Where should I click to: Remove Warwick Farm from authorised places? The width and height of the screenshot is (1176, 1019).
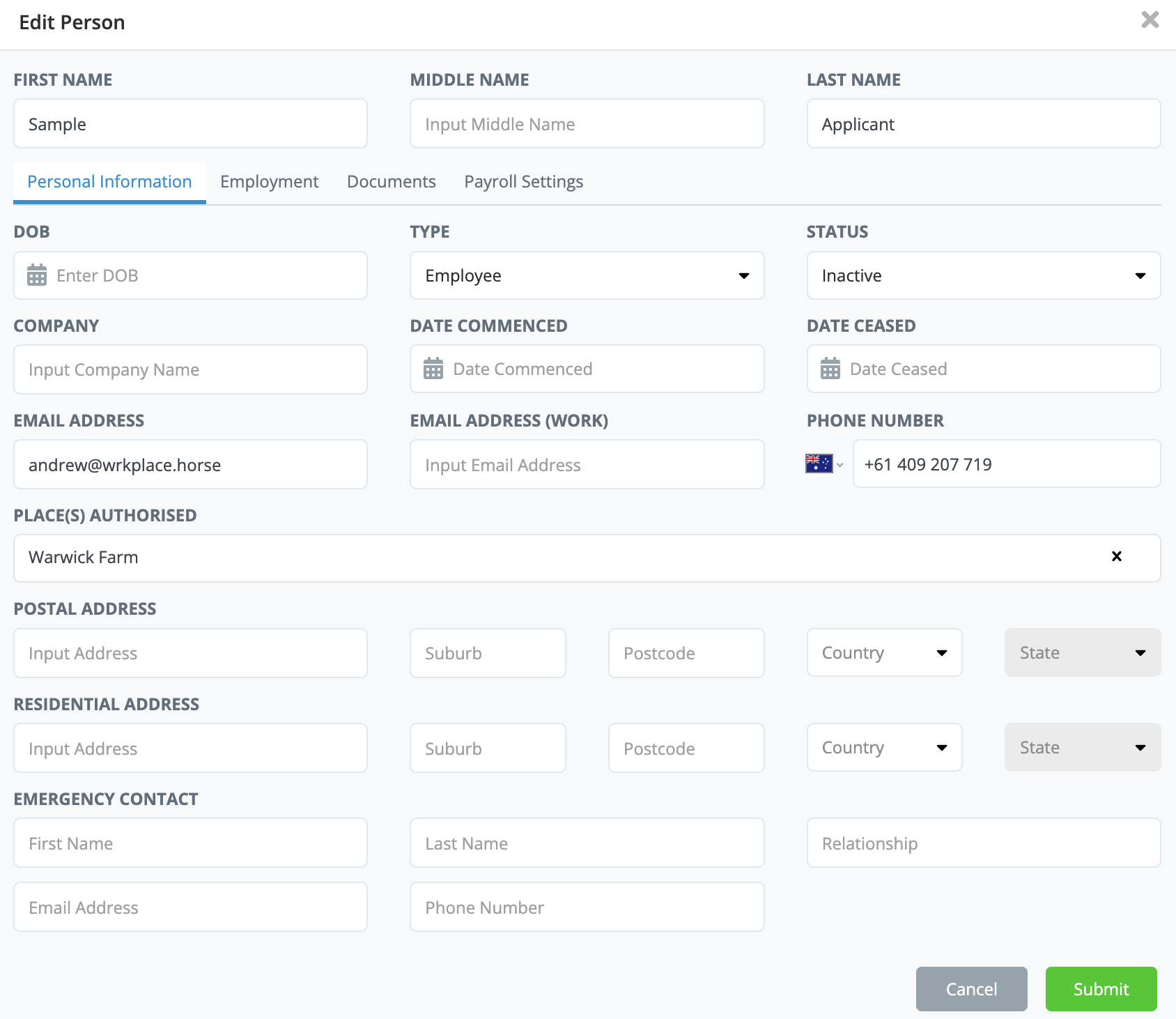(x=1116, y=556)
